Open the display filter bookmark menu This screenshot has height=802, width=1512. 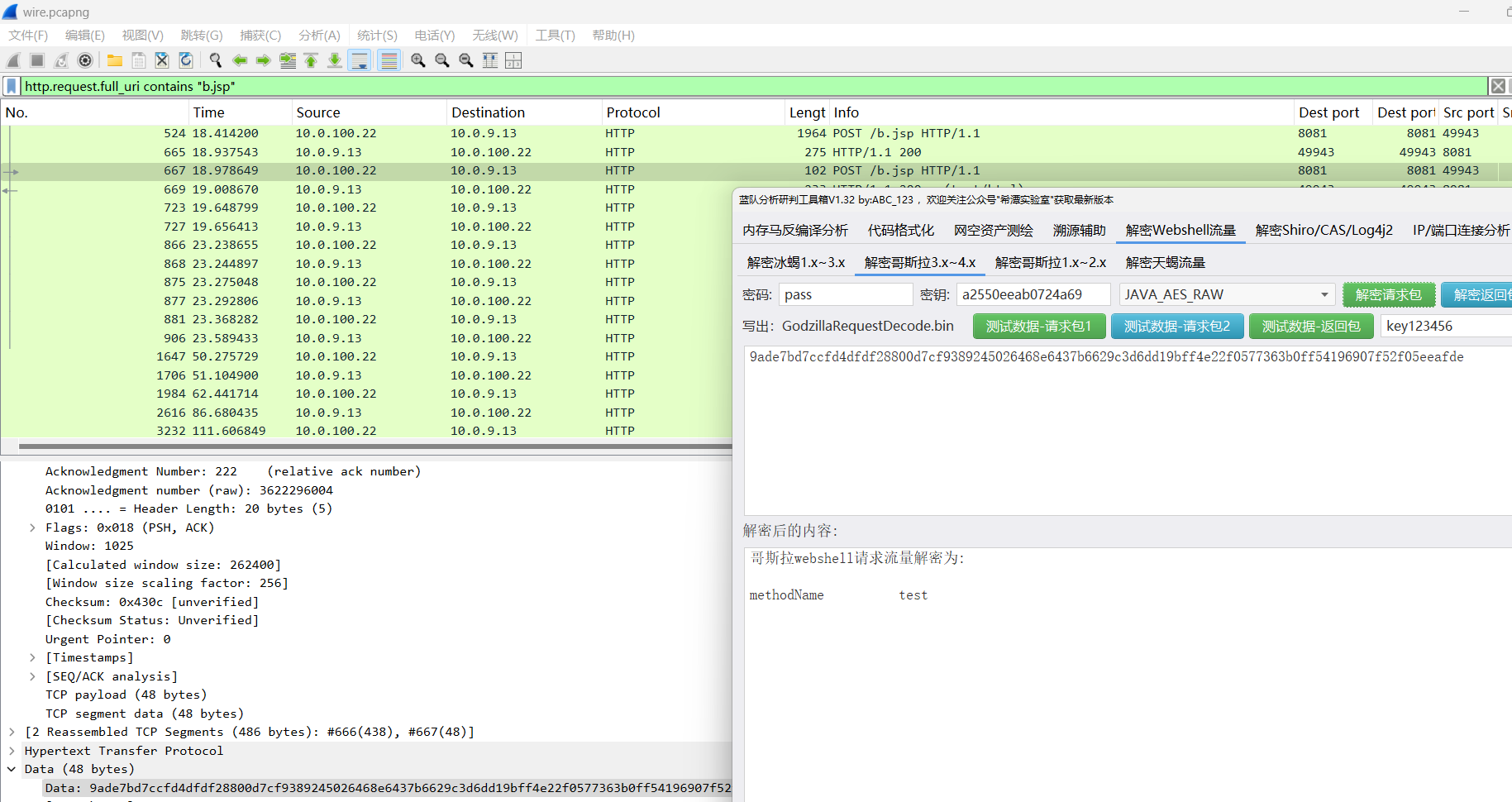click(12, 86)
